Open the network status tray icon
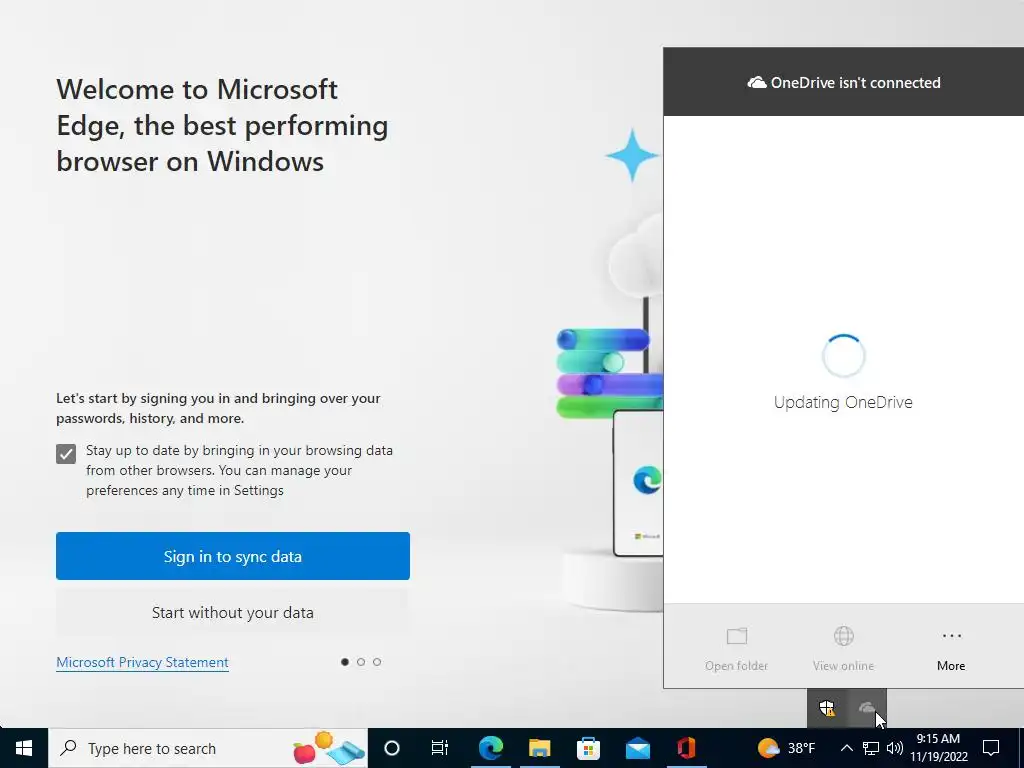This screenshot has width=1024, height=768. (x=871, y=748)
